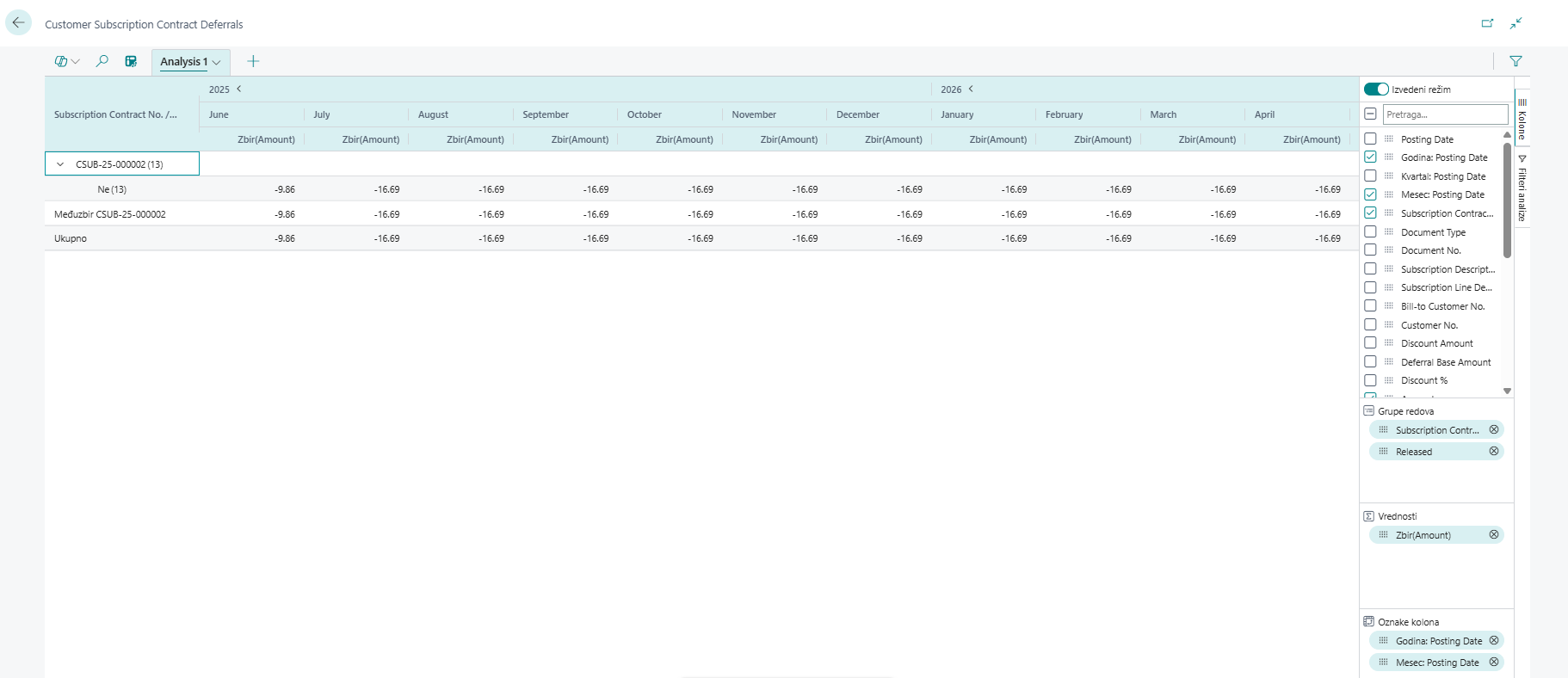1568x678 pixels.
Task: Open the filter pane funnel icon
Action: coord(1516,61)
